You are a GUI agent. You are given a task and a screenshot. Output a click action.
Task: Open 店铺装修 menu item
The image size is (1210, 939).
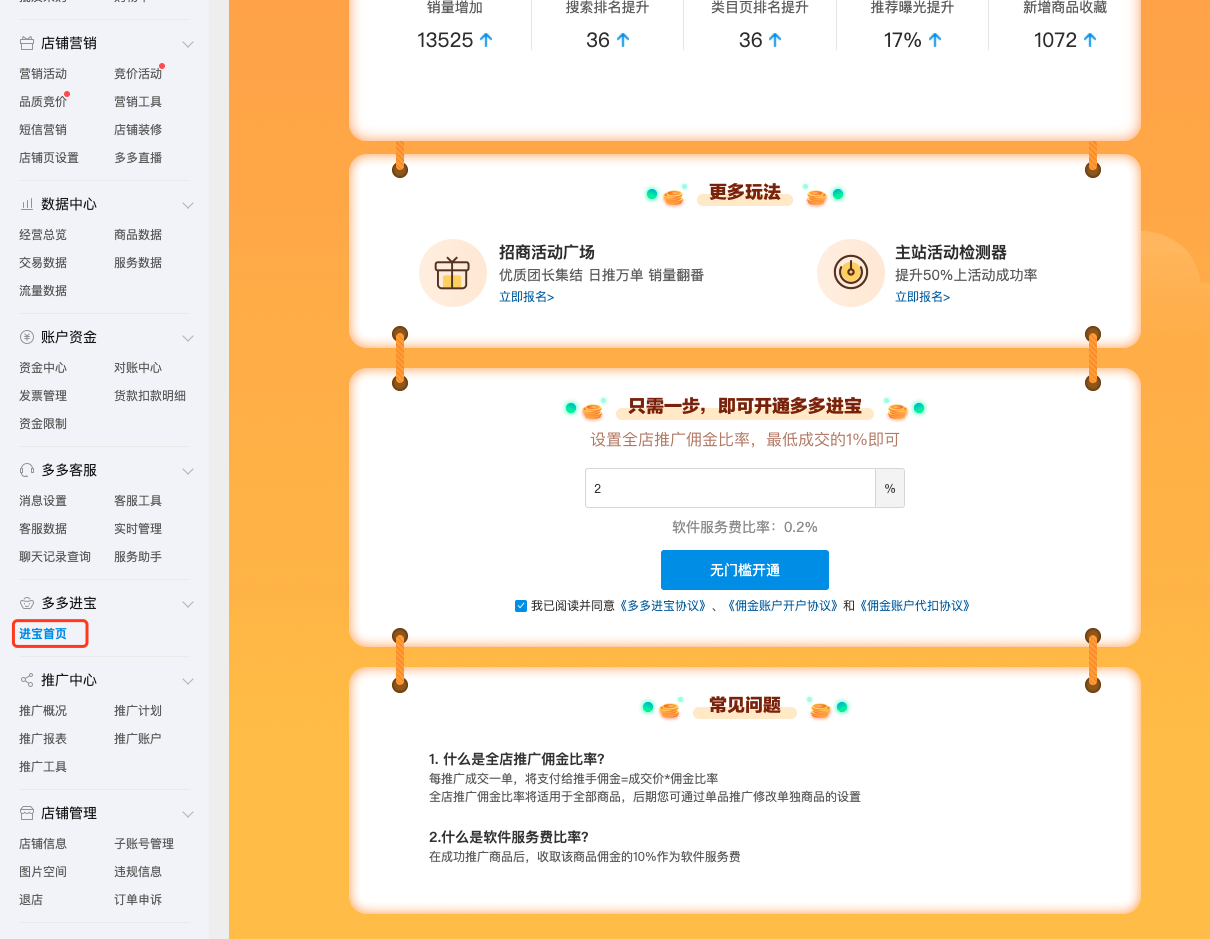click(x=138, y=130)
